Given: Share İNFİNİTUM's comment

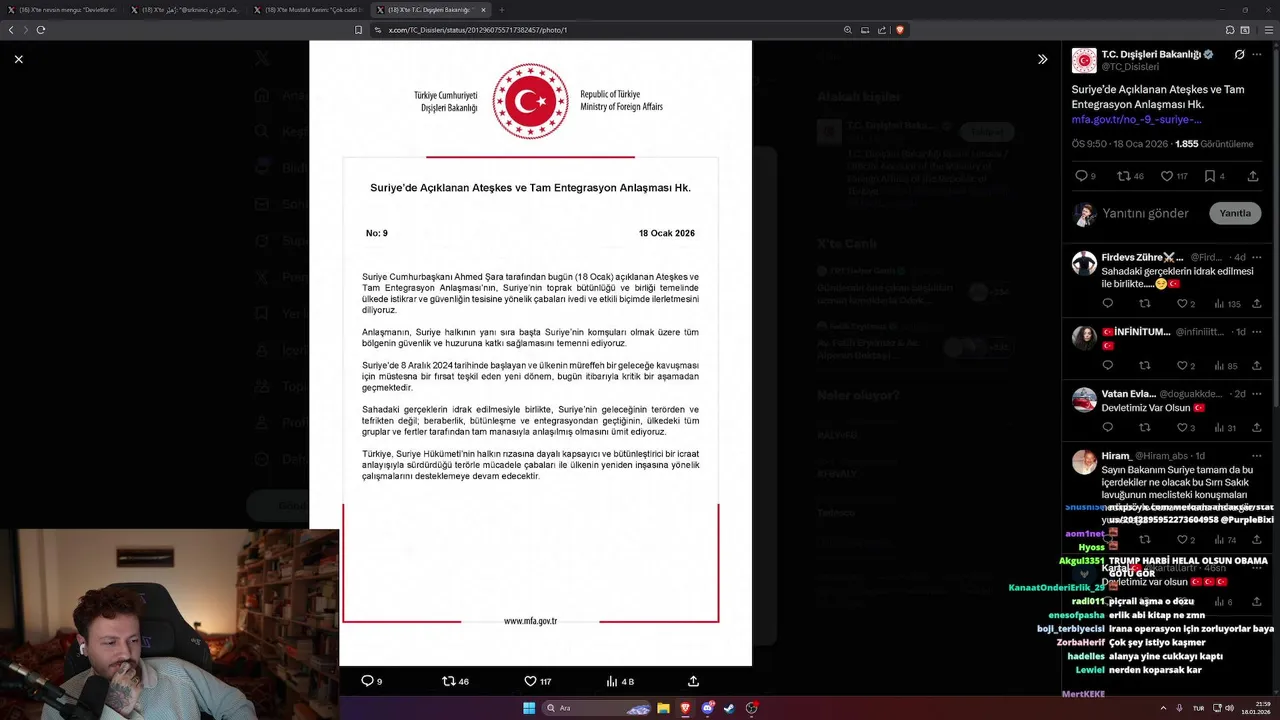Looking at the screenshot, I should (x=1257, y=365).
